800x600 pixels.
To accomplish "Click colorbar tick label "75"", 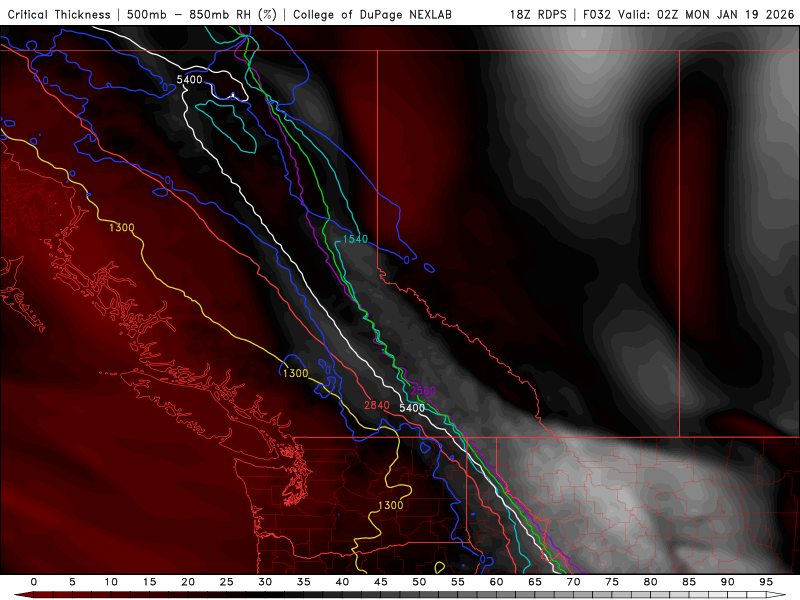I will point(612,582).
